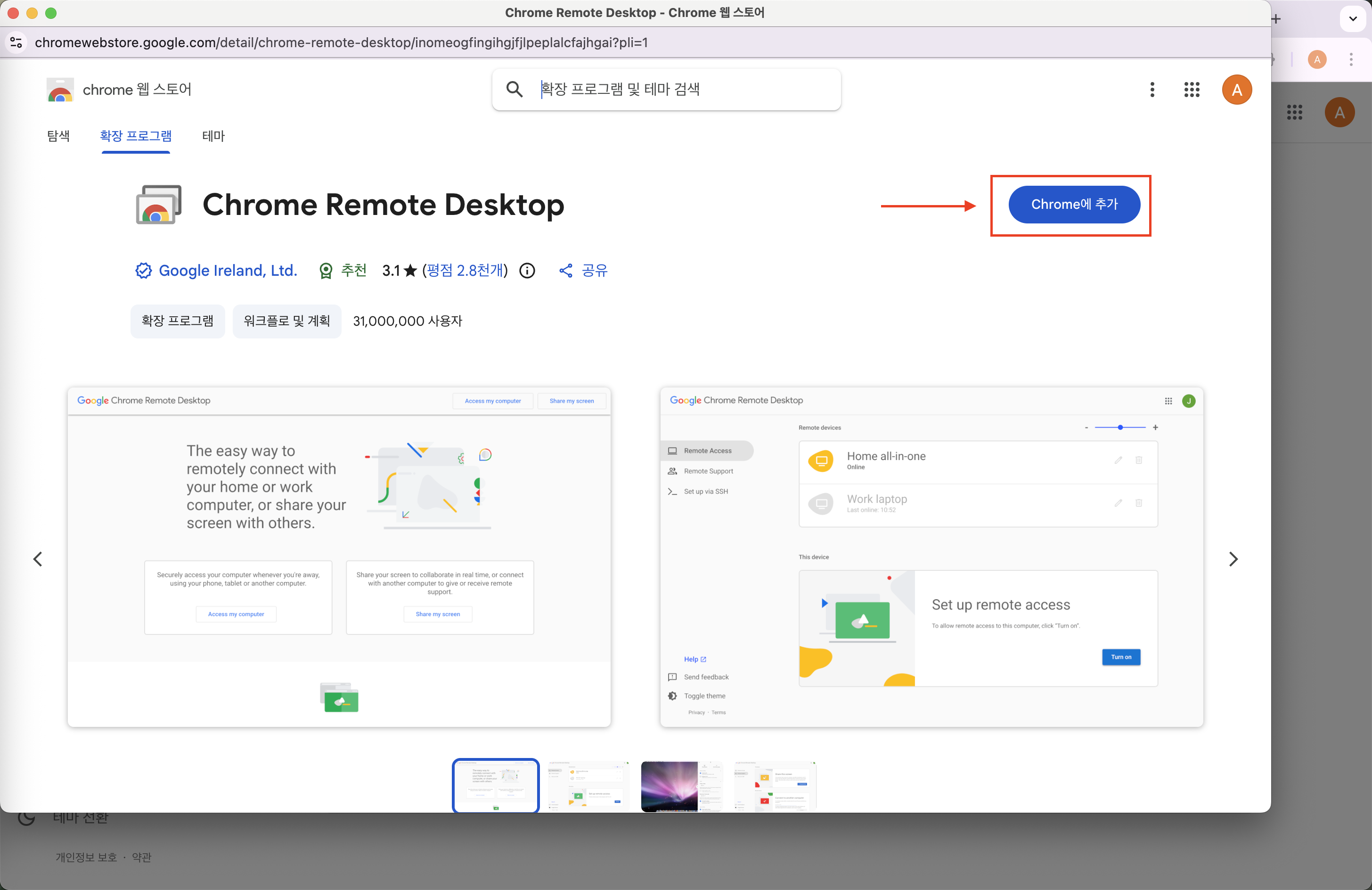This screenshot has height=890, width=1372.
Task: Click the site information icon in address bar
Action: [16, 43]
